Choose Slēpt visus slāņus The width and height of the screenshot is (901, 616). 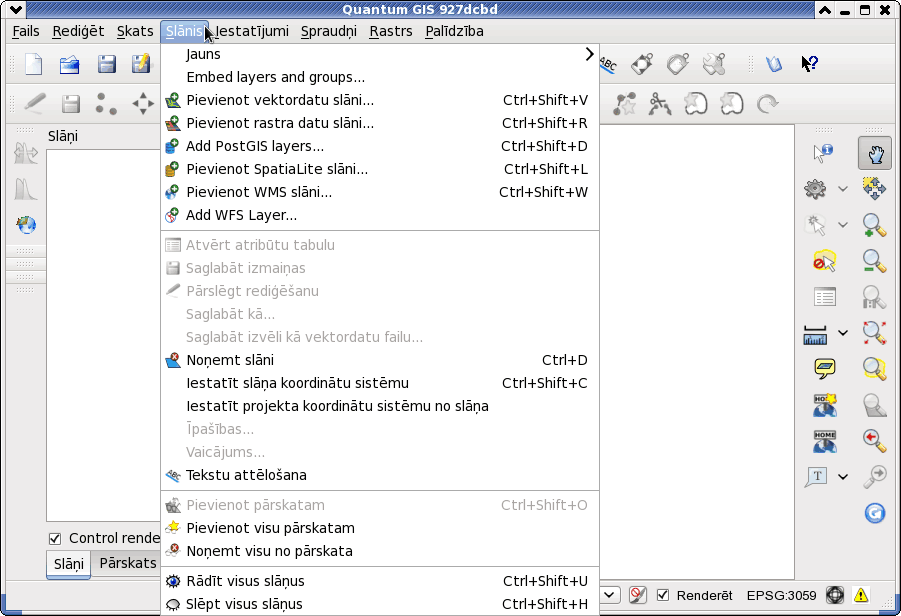pos(380,604)
